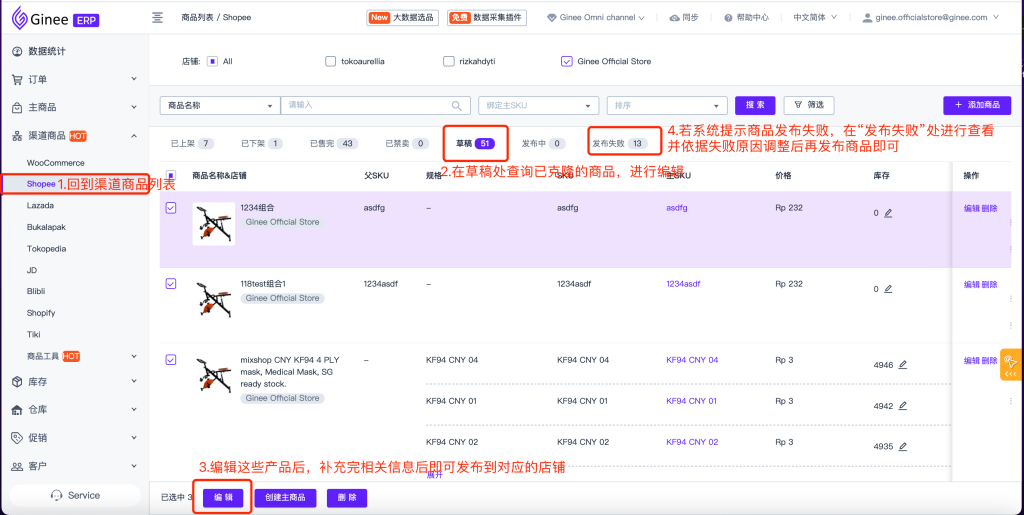This screenshot has width=1024, height=515.
Task: Open Lazada in the sidebar channel list
Action: tap(40, 206)
